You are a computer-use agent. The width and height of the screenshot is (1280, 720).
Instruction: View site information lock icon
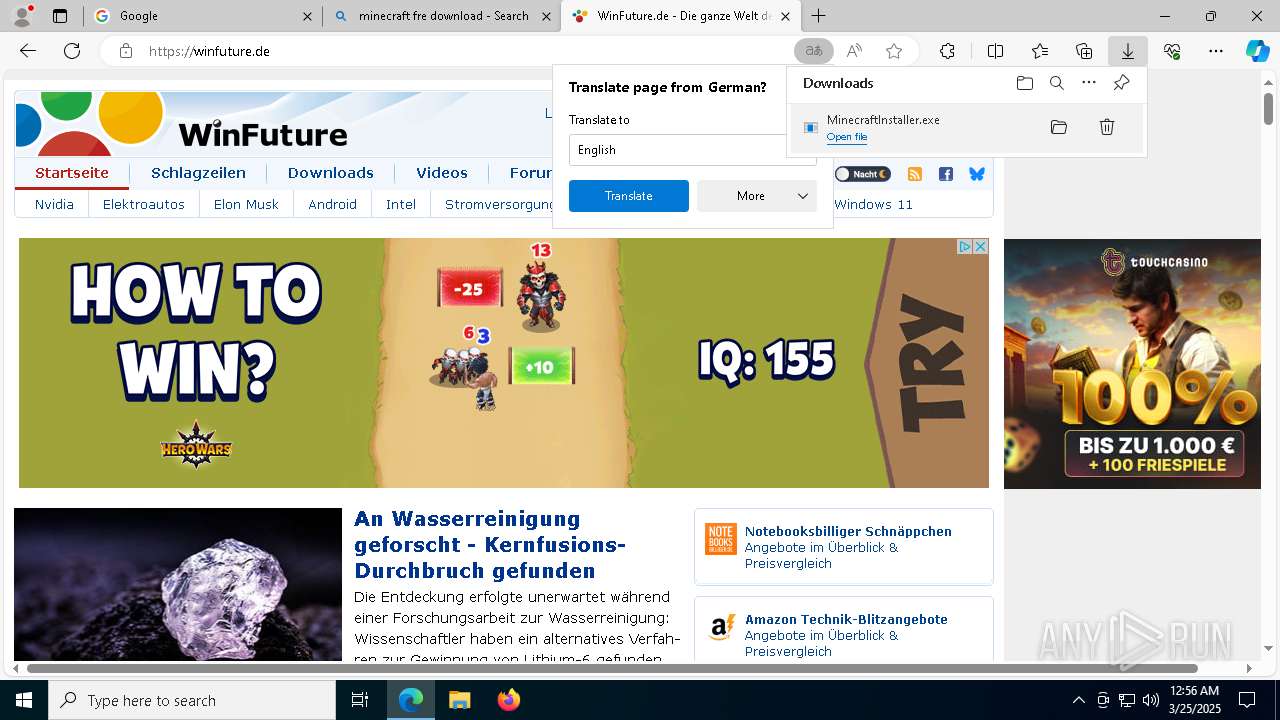coord(125,51)
